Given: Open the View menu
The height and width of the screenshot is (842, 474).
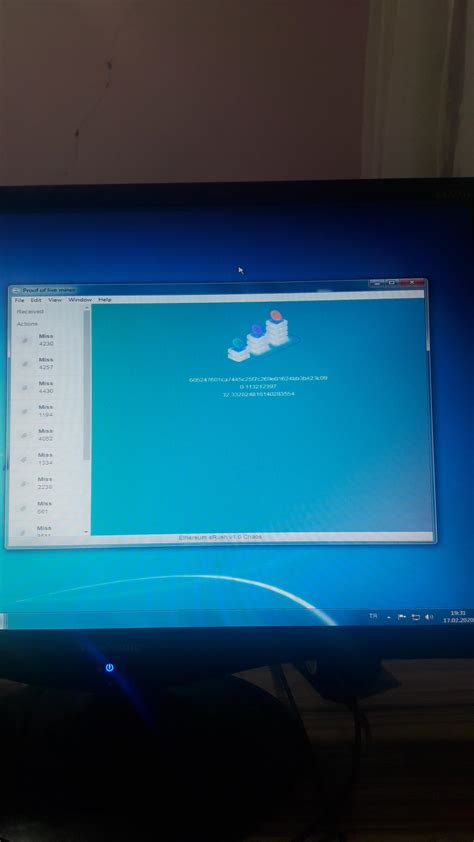Looking at the screenshot, I should 55,300.
